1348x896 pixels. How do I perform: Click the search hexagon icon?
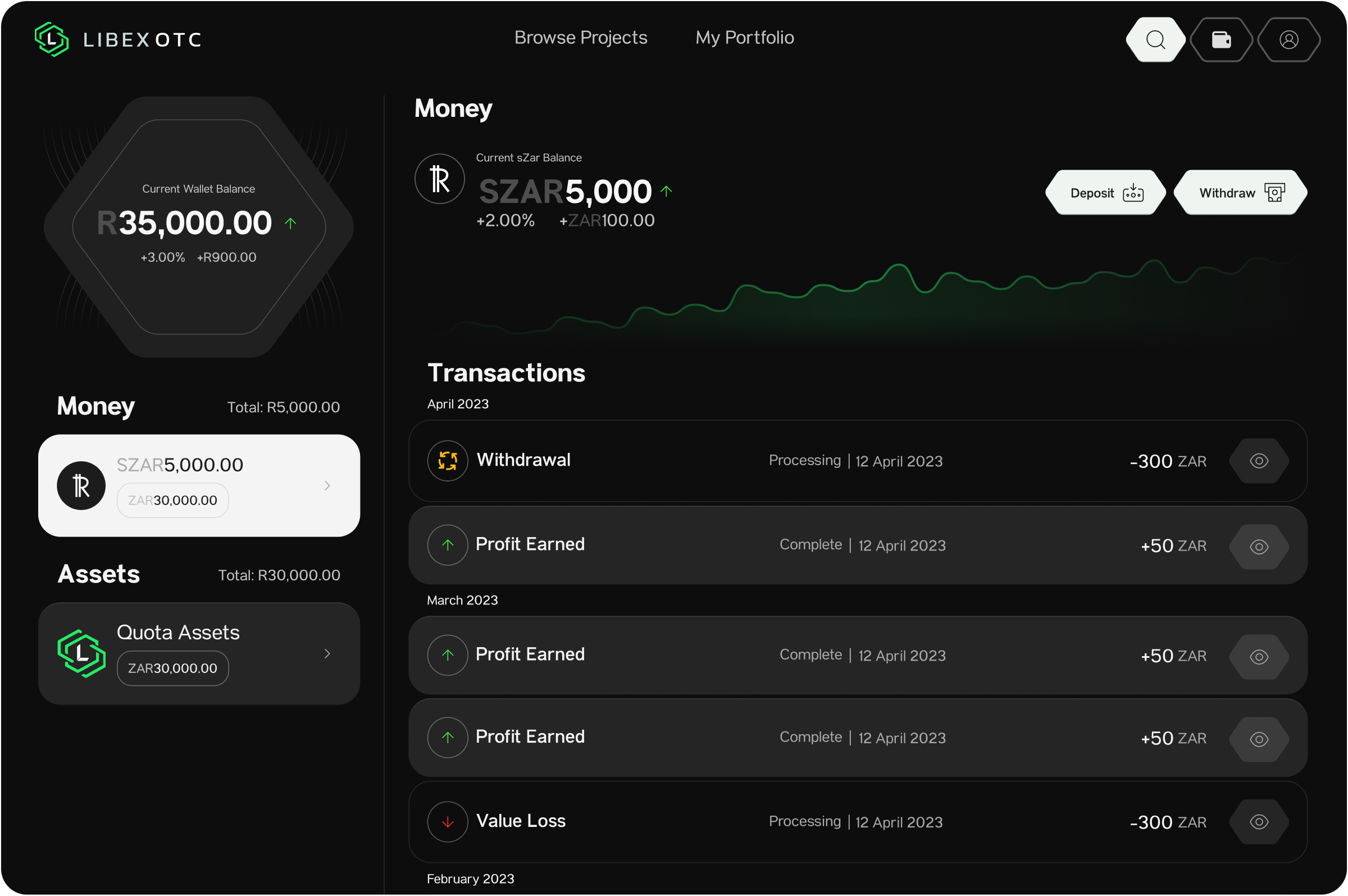1155,39
